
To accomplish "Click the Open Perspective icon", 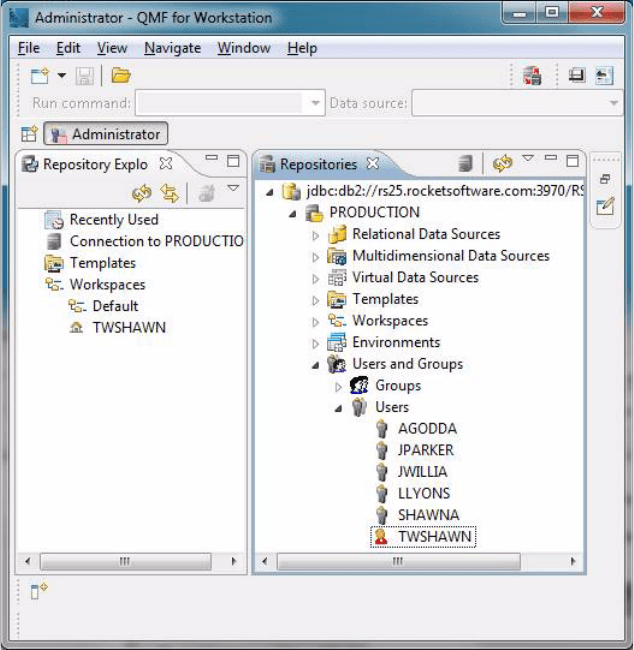I will [29, 134].
